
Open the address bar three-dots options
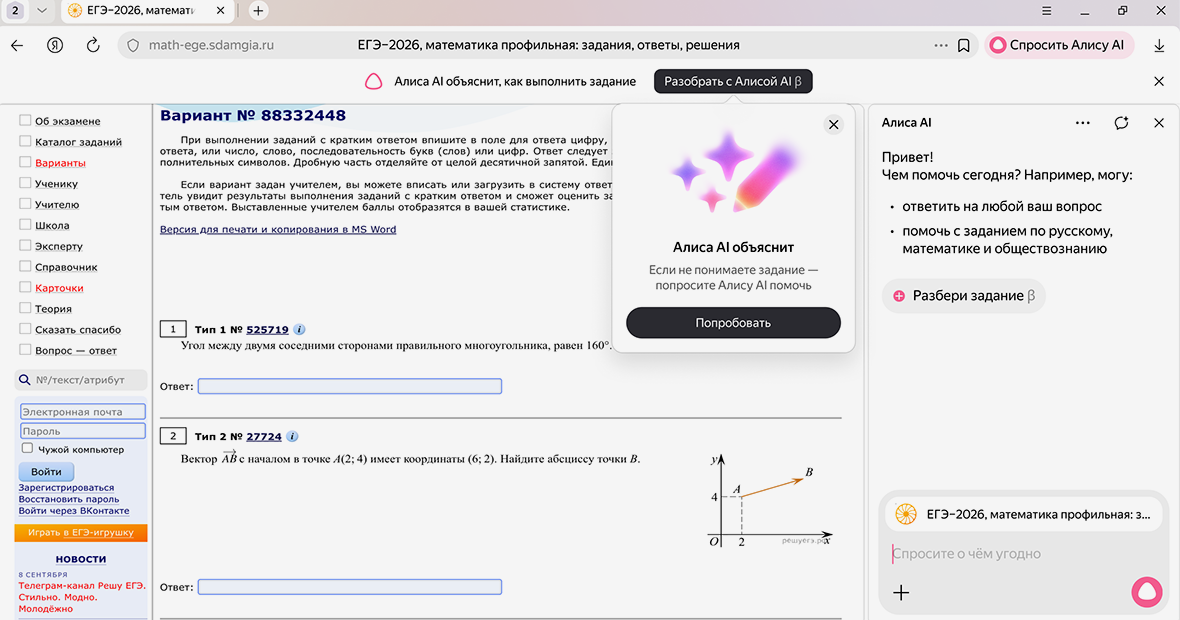click(x=940, y=45)
